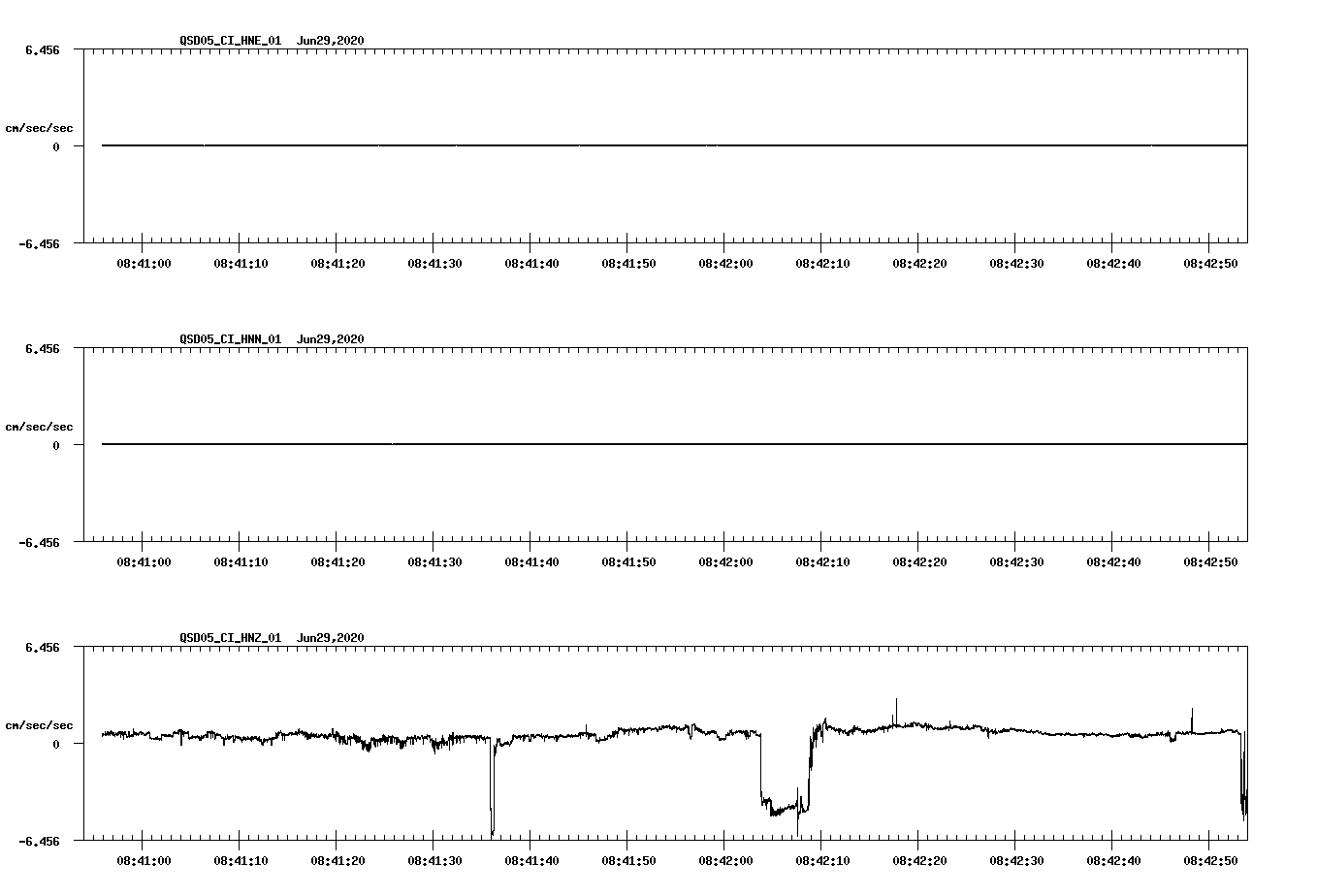Click 08:41:40 time label under HNZ plot

point(531,861)
